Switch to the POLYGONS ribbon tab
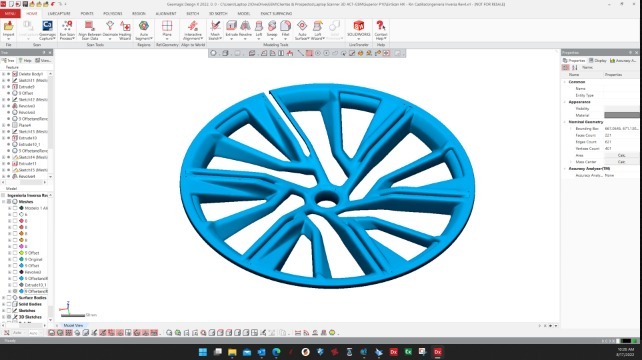 (x=113, y=14)
